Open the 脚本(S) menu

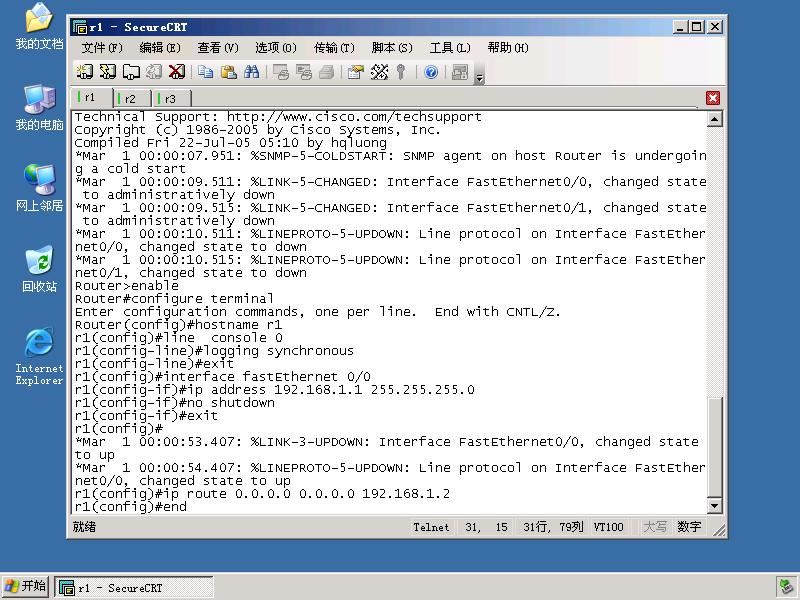tap(392, 48)
